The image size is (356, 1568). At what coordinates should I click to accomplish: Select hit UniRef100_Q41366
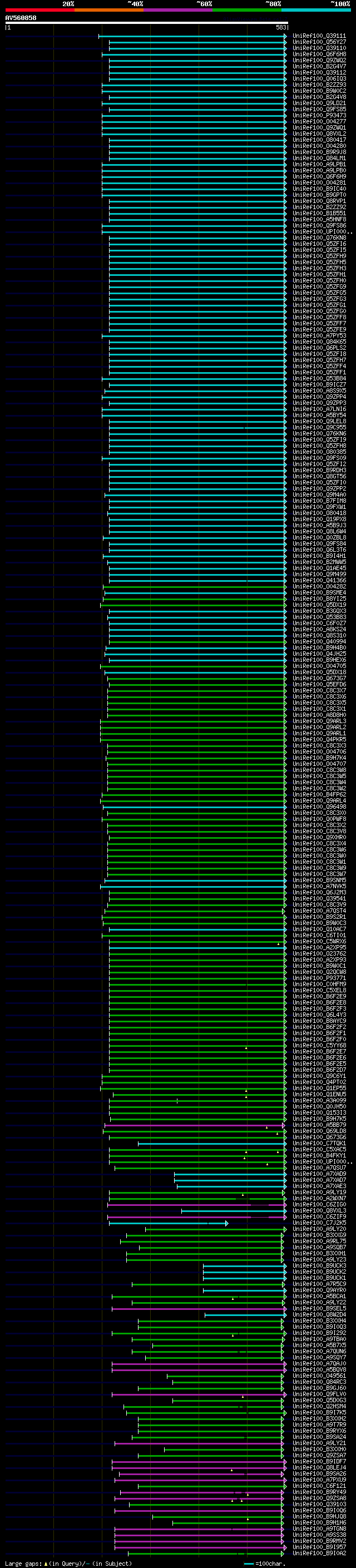pos(319,580)
